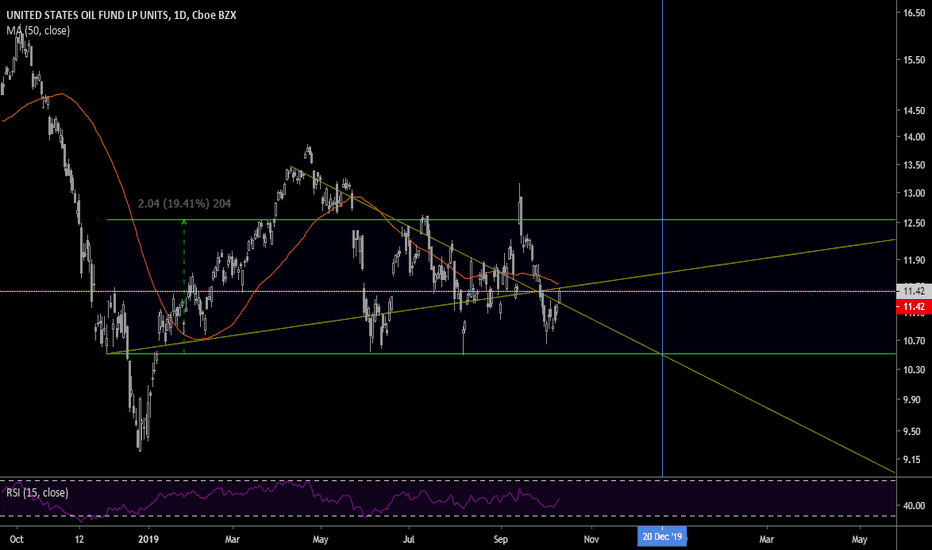
Task: Click the 16.50 price axis label
Action: 914,12
